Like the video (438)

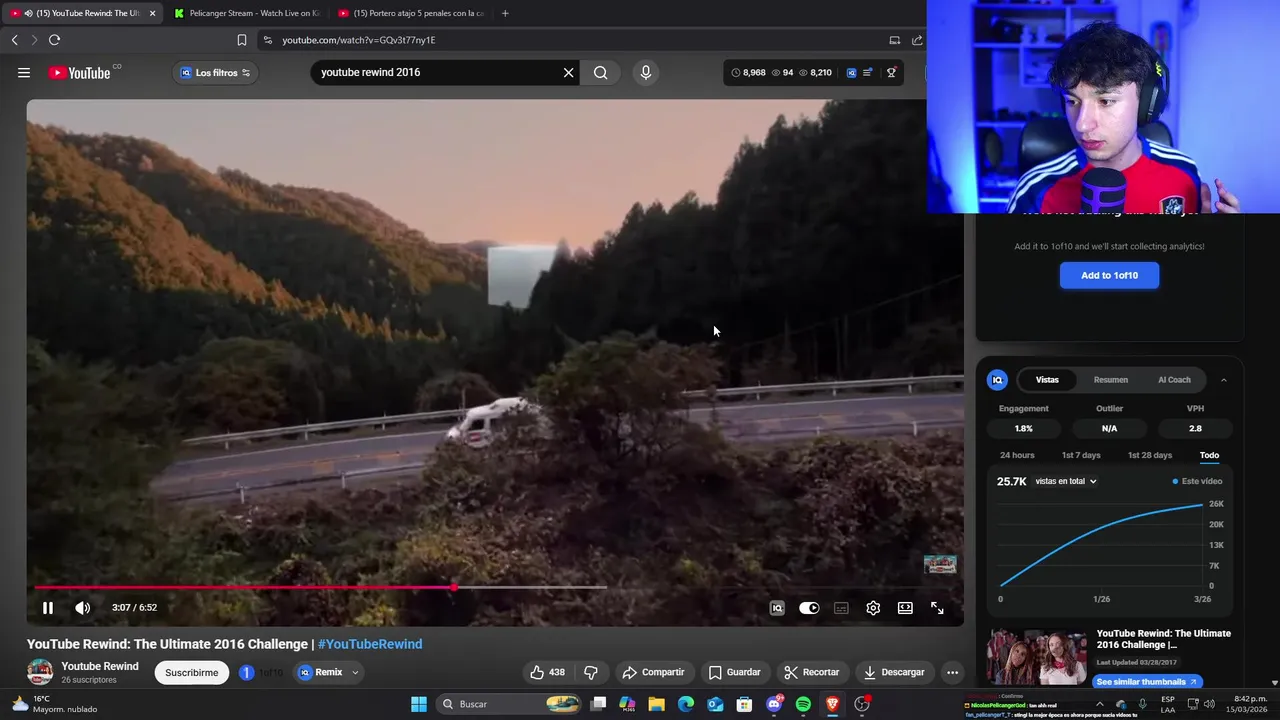548,672
